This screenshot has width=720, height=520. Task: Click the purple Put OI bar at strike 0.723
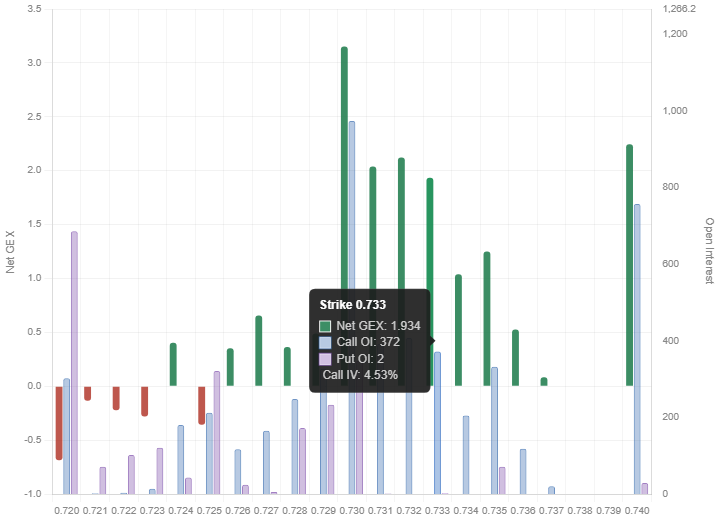pos(160,471)
